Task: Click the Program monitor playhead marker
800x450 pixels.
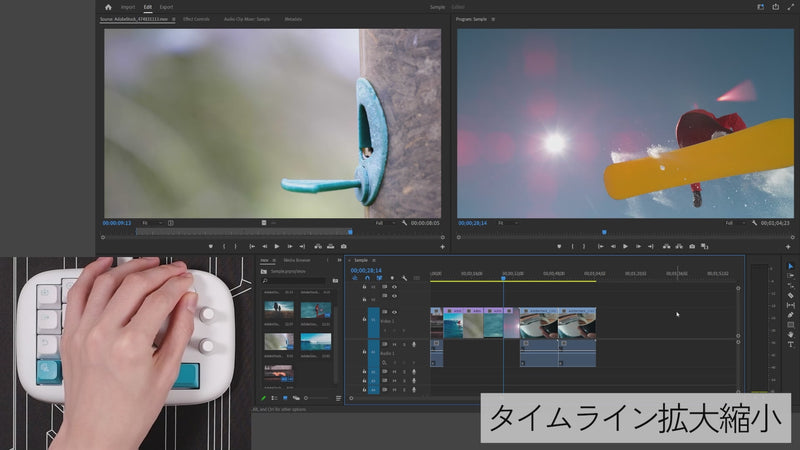Action: tap(604, 232)
